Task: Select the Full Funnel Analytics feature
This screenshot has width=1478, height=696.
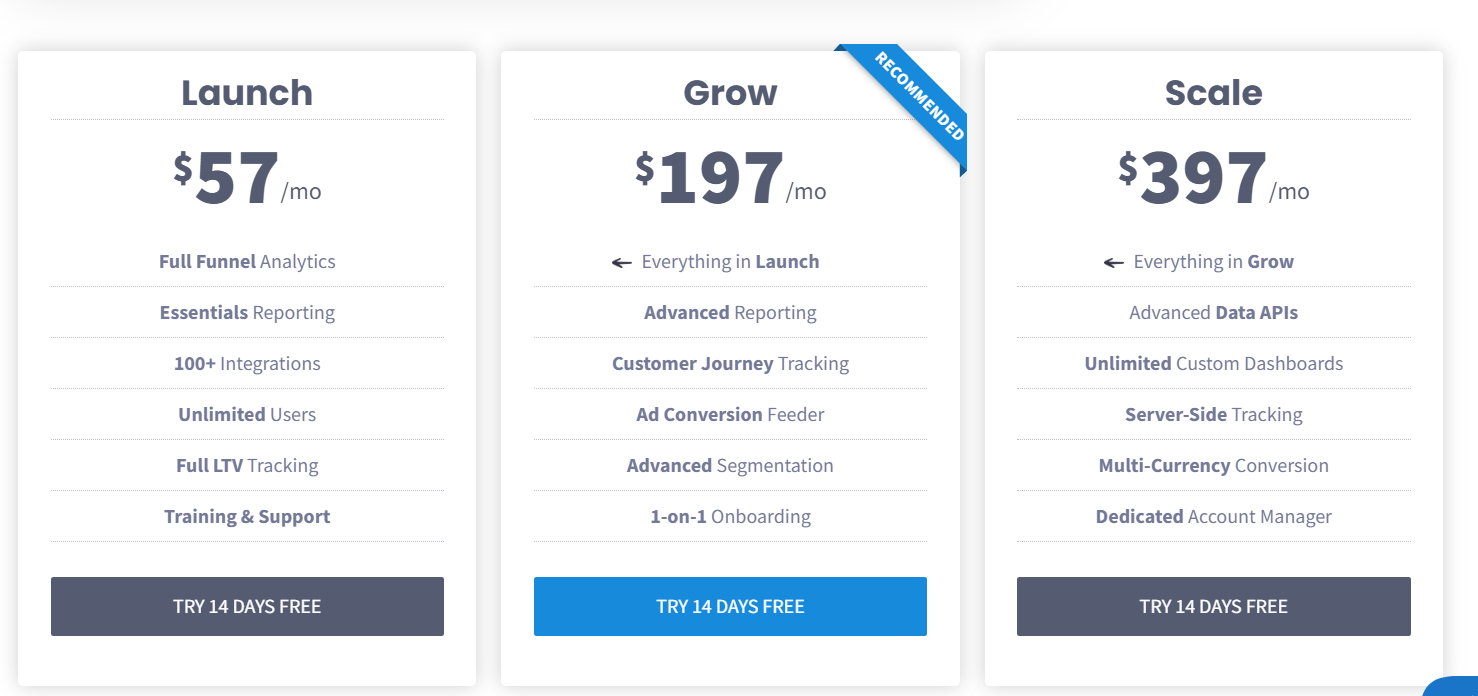Action: tap(247, 262)
